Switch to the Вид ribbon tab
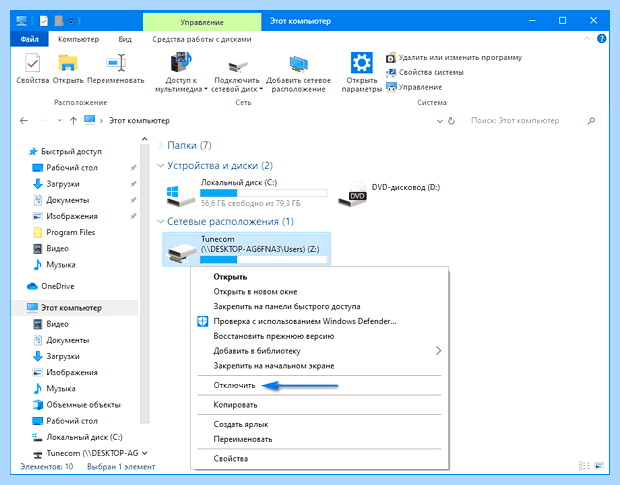The width and height of the screenshot is (620, 485). (125, 39)
